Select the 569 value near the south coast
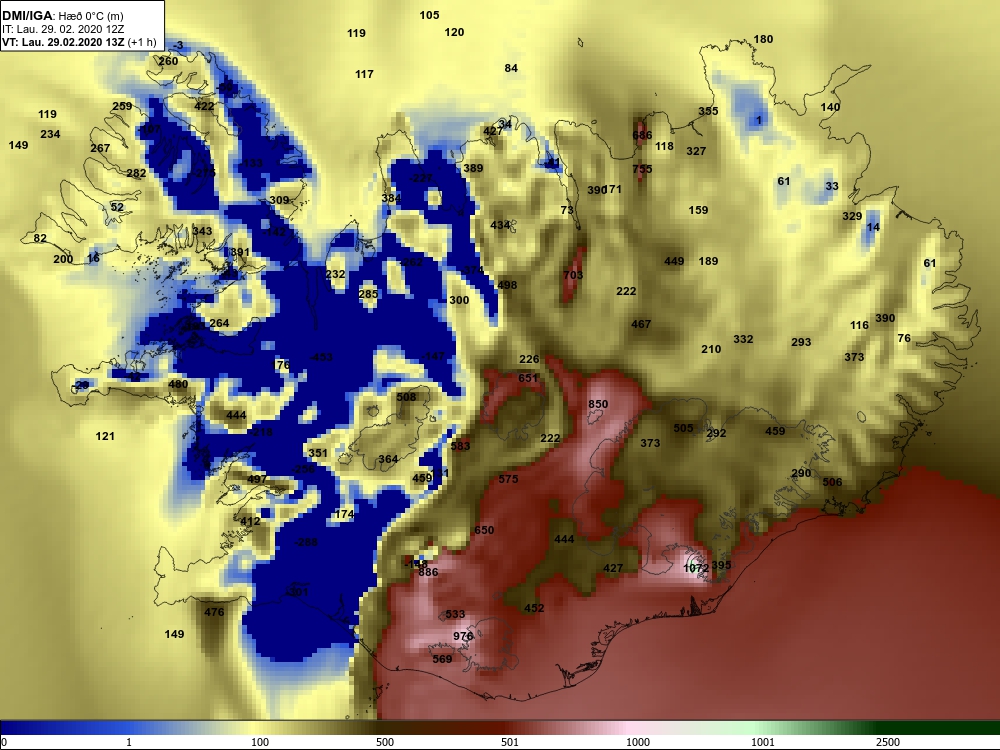1000x750 pixels. tap(442, 659)
